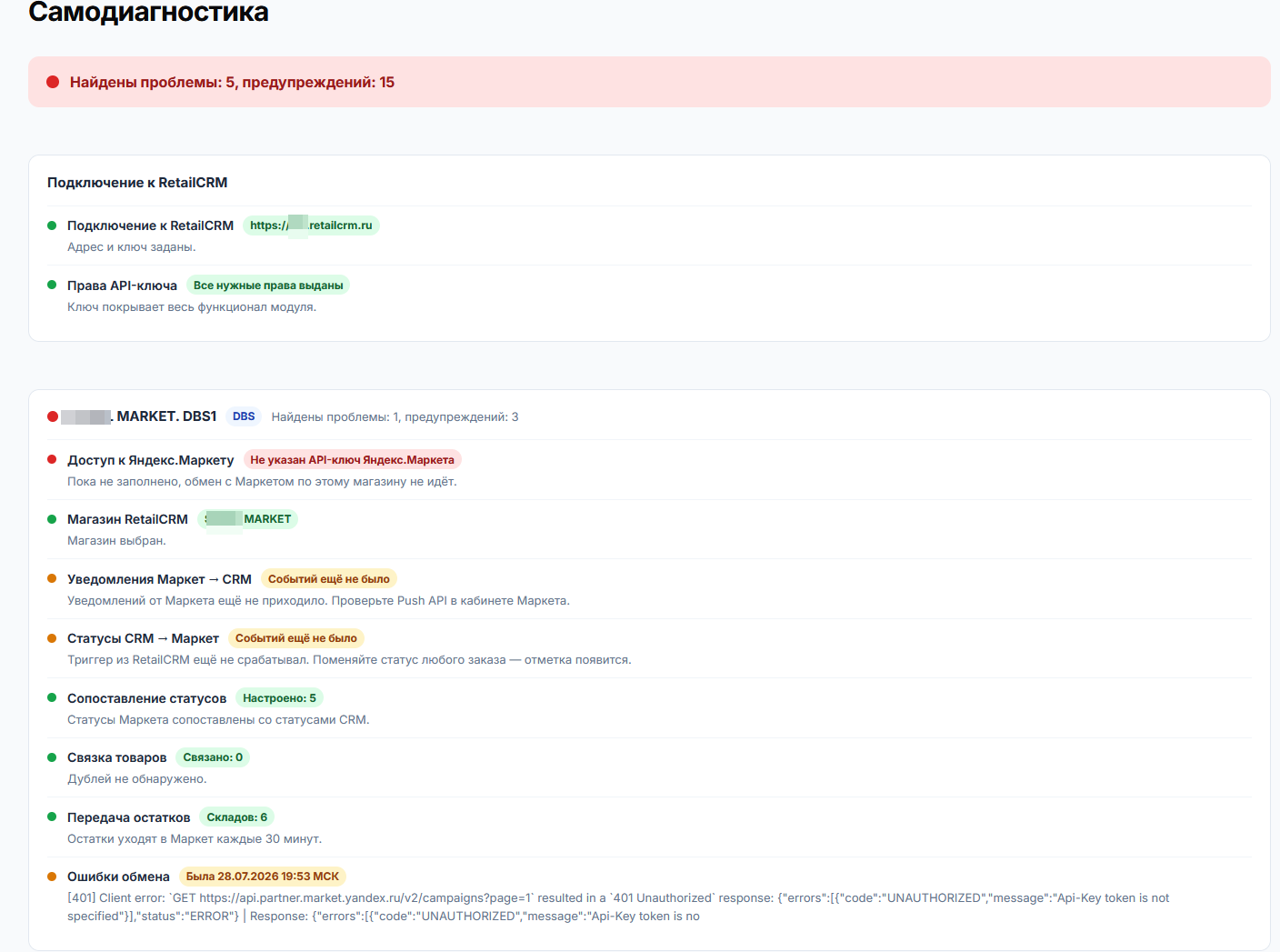Click the 'Связано: 0' badge
Image resolution: width=1280 pixels, height=952 pixels.
[213, 757]
